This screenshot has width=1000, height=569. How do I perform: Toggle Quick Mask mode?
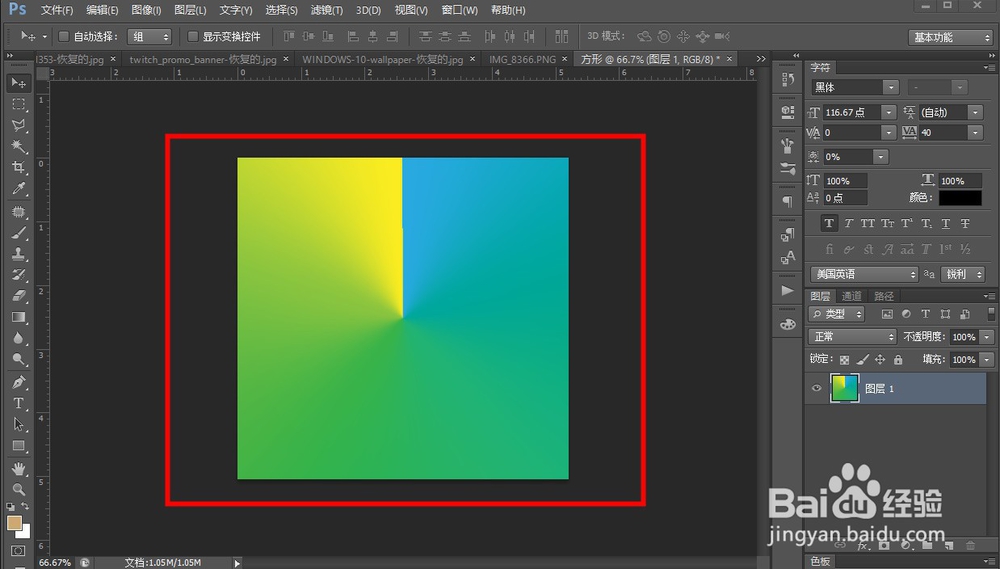point(18,551)
